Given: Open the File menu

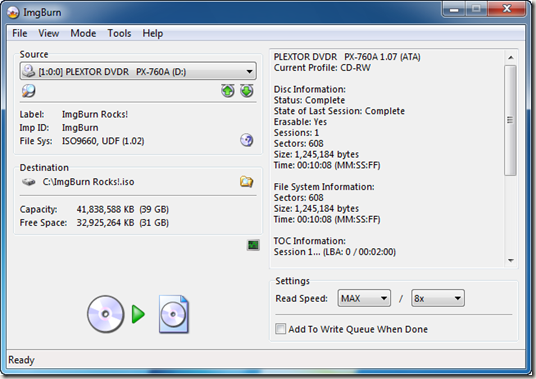Looking at the screenshot, I should tap(20, 33).
